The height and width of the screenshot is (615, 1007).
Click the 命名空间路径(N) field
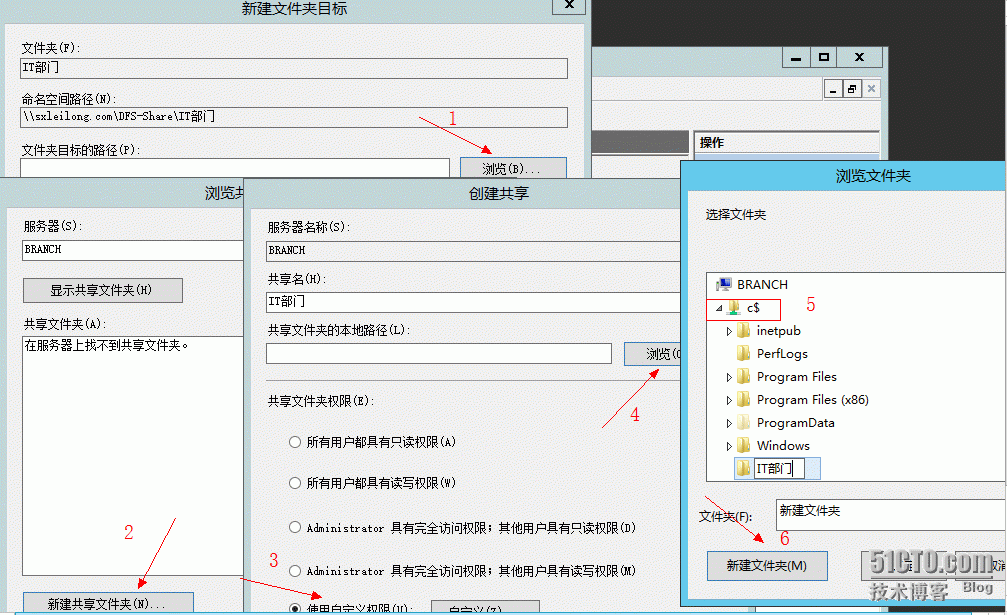[x=294, y=117]
